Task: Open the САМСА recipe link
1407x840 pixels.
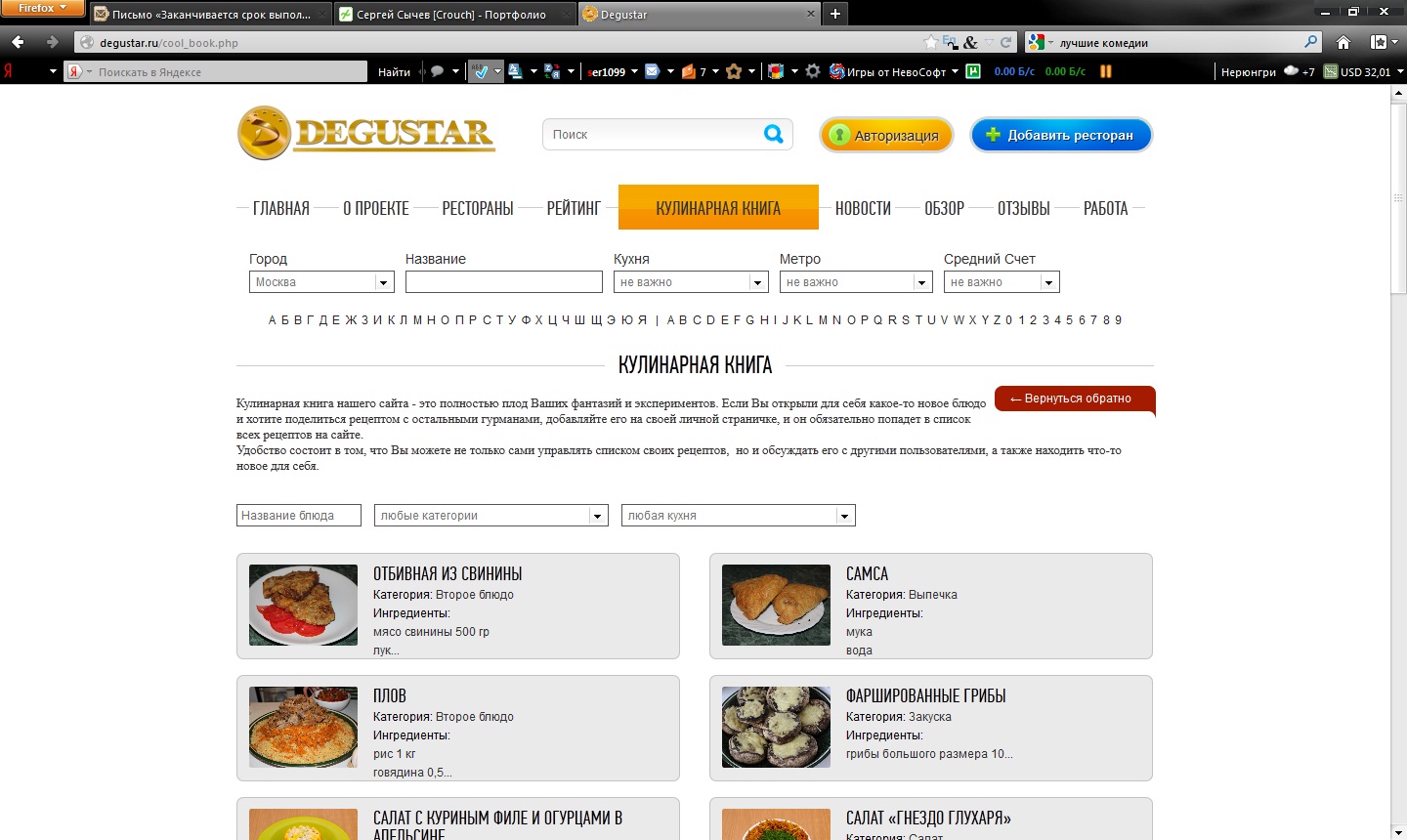Action: click(x=867, y=574)
